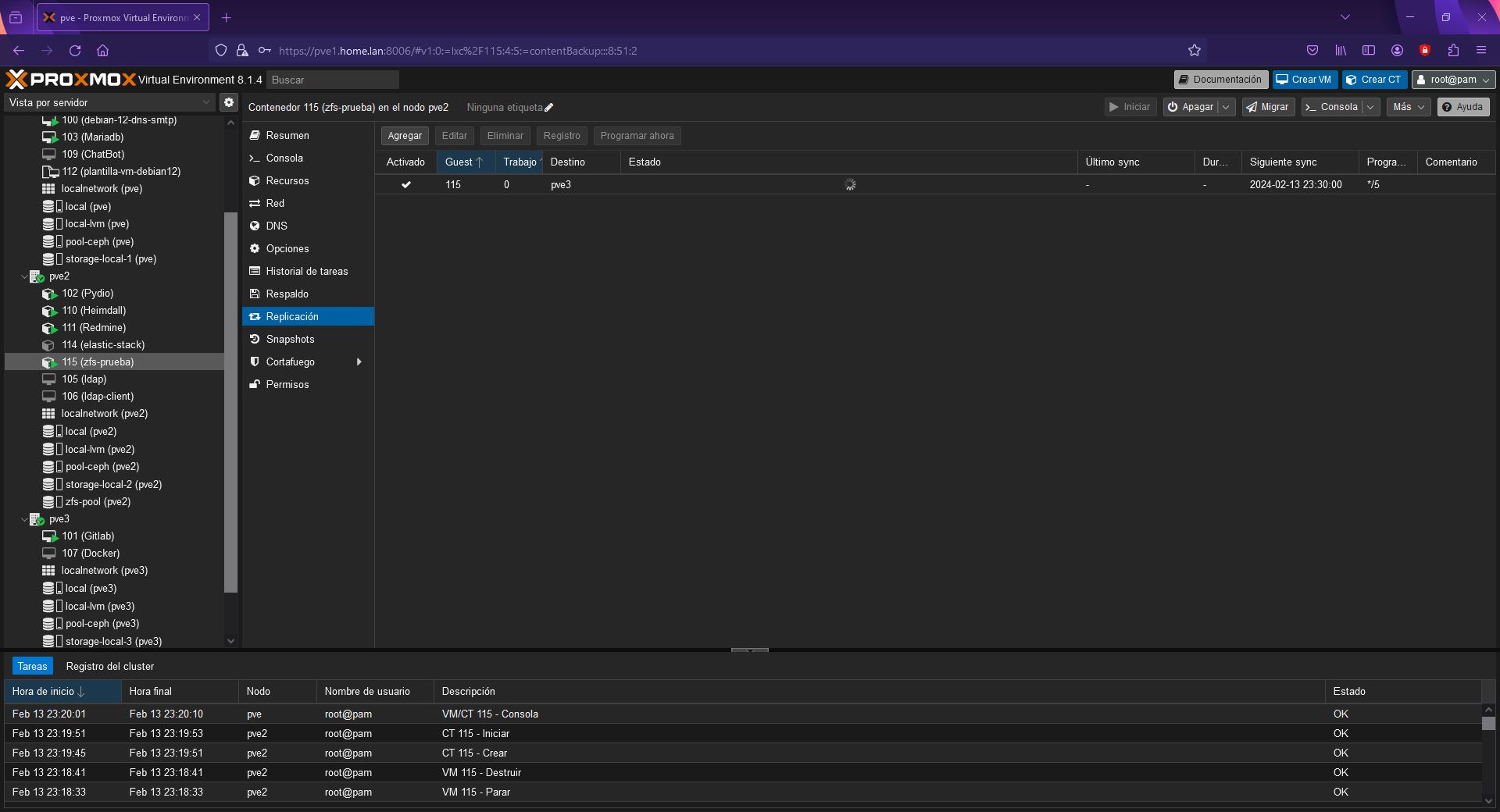Click the Proxmox logo
The width and height of the screenshot is (1500, 812).
click(x=71, y=79)
